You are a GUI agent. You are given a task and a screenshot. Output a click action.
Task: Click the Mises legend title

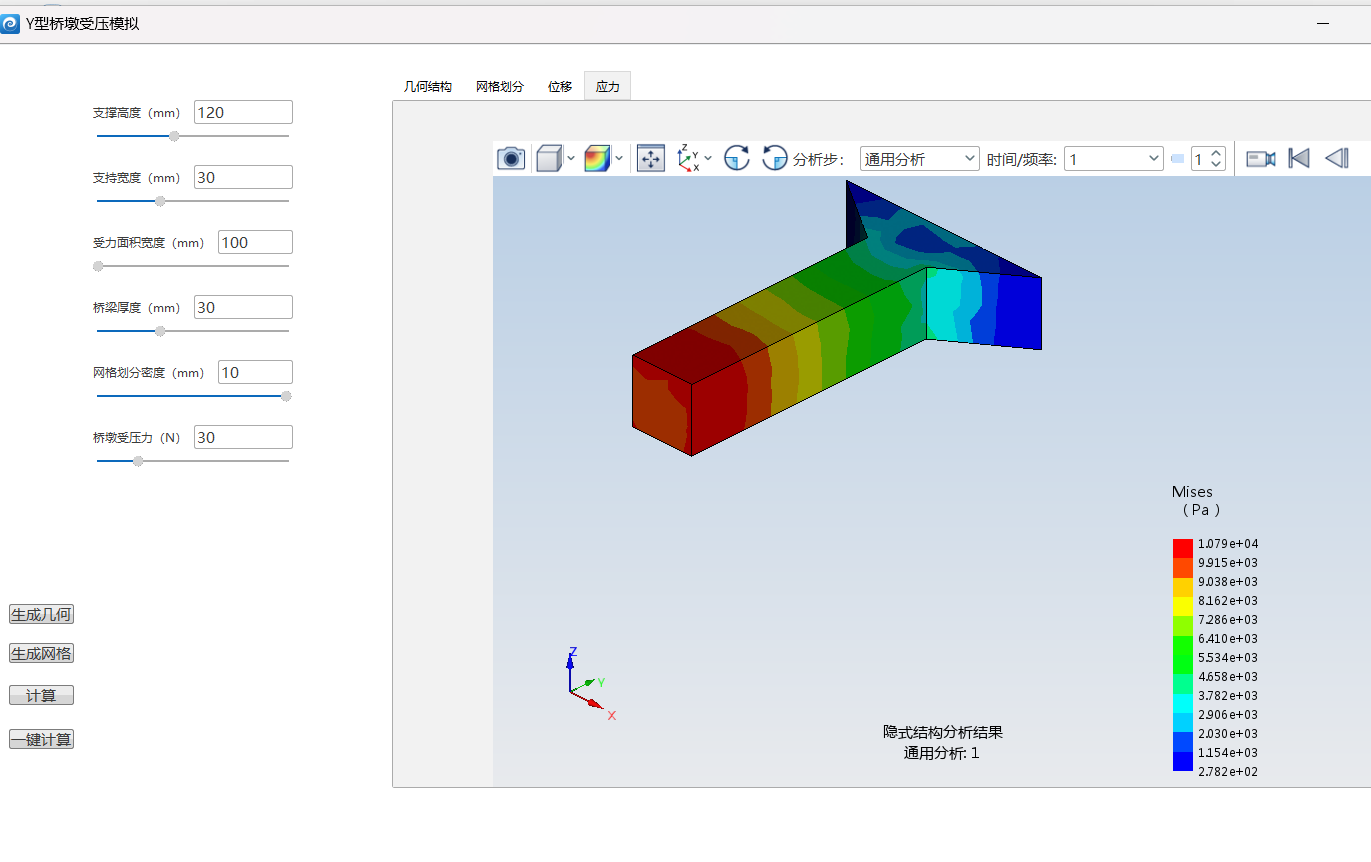click(1192, 491)
